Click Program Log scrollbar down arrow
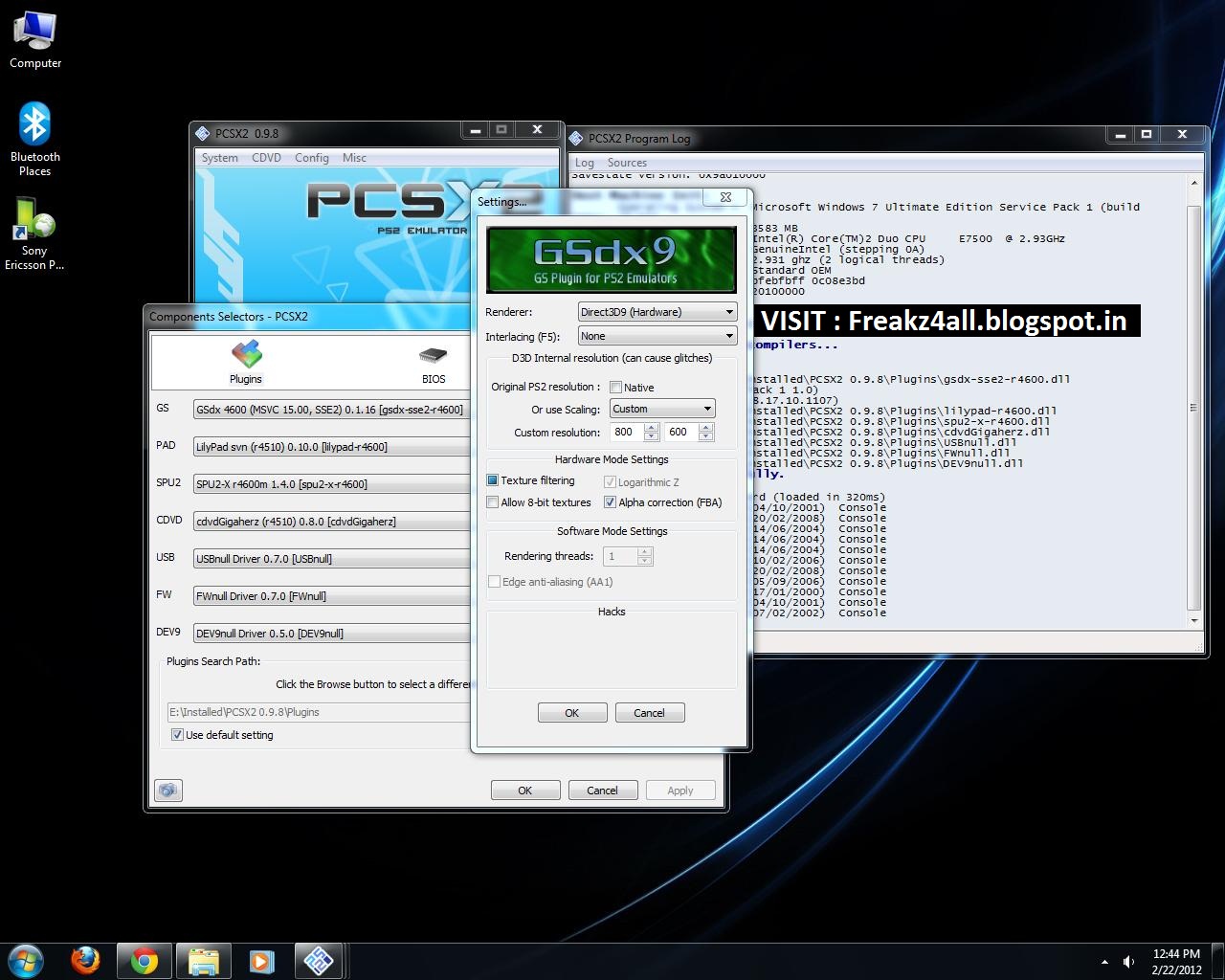This screenshot has width=1225, height=980. click(x=1193, y=621)
